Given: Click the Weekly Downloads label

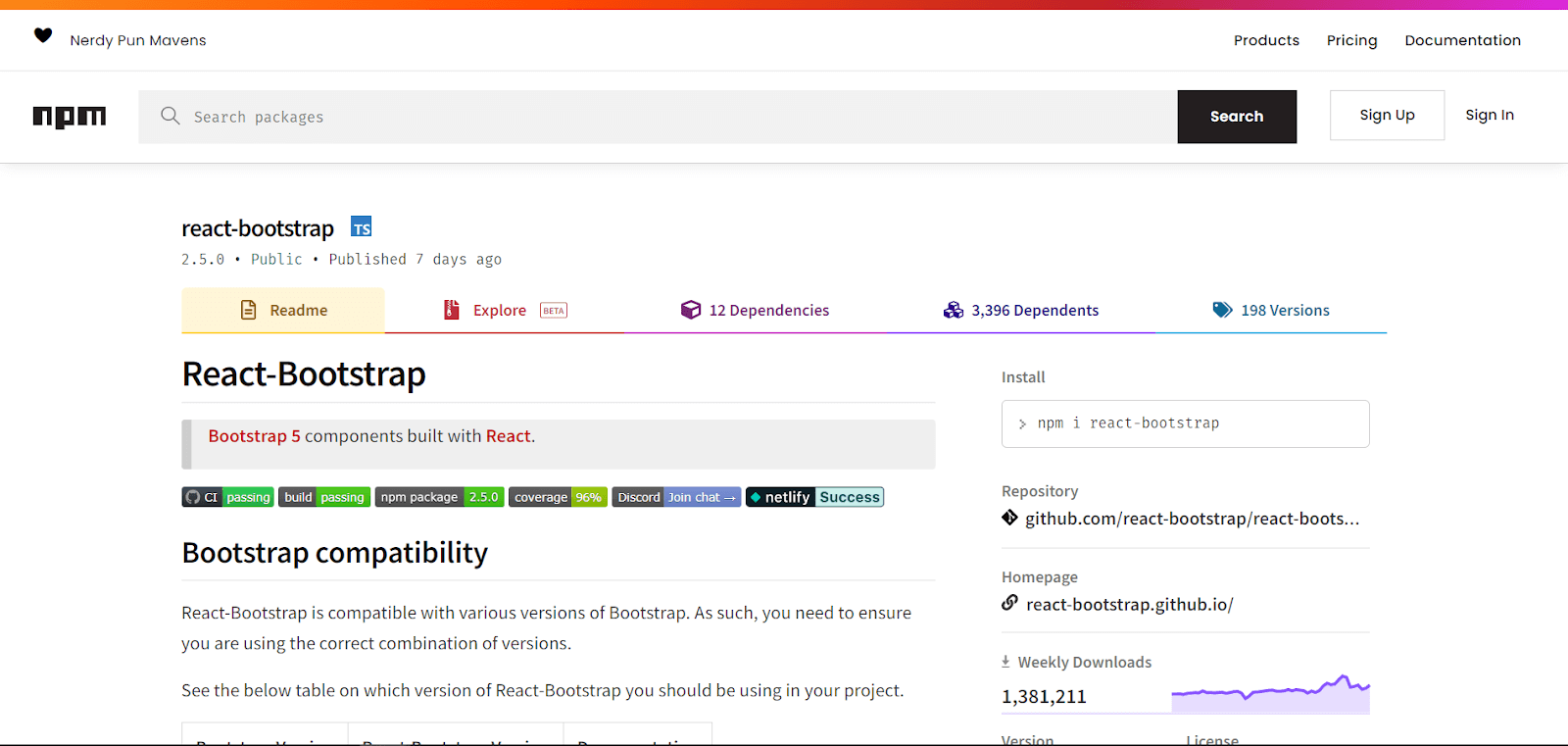Looking at the screenshot, I should click(1085, 662).
